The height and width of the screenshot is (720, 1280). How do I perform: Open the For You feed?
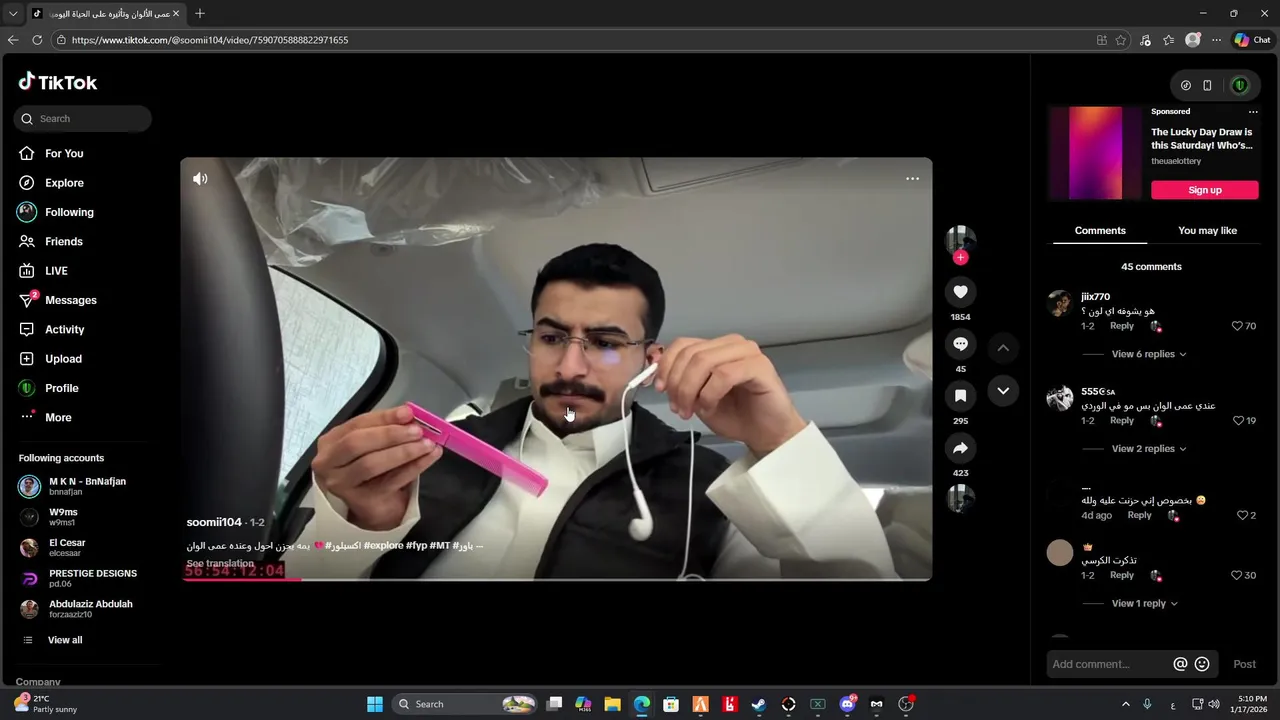pyautogui.click(x=64, y=154)
